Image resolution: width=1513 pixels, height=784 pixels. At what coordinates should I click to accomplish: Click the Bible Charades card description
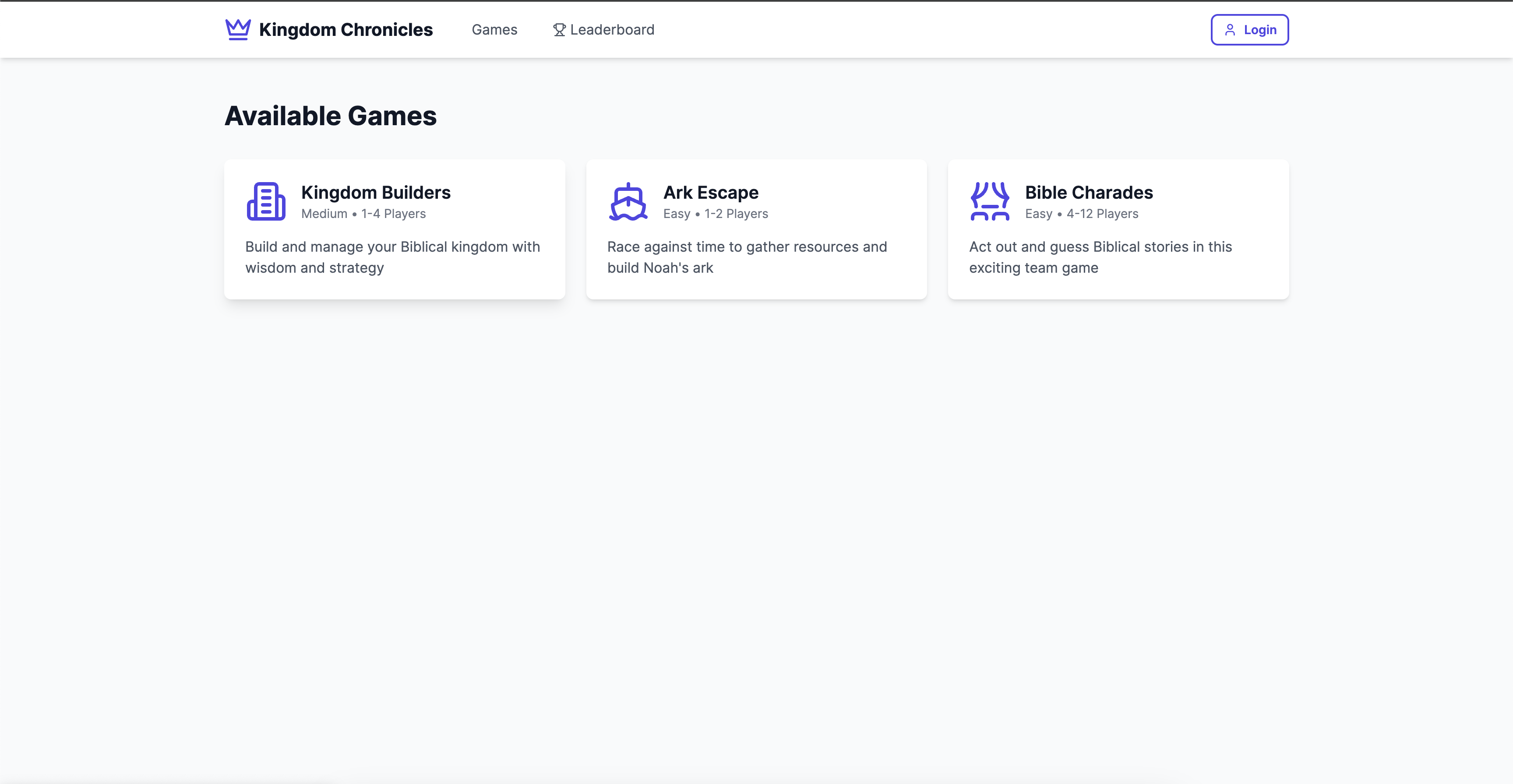[x=1100, y=257]
